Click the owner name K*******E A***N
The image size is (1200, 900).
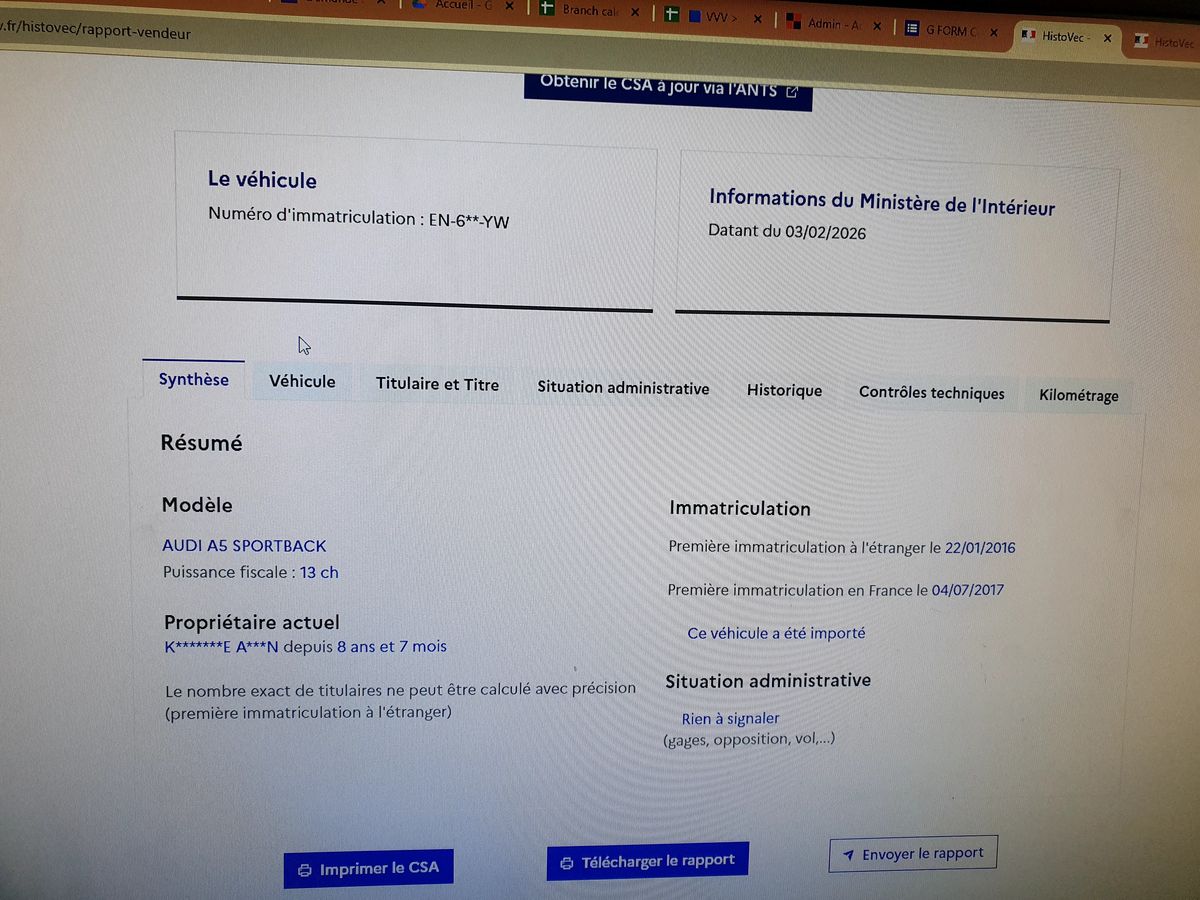(221, 647)
